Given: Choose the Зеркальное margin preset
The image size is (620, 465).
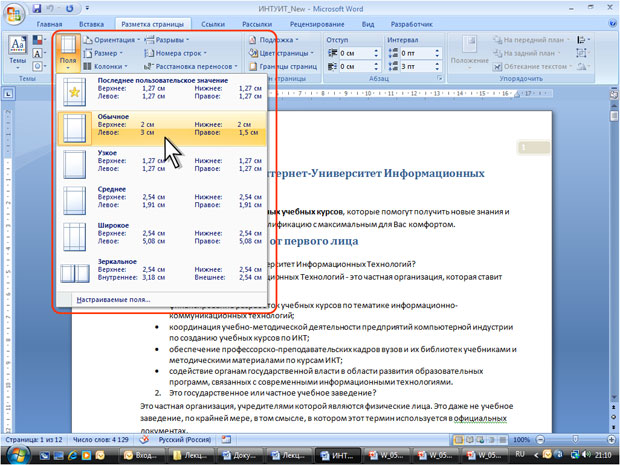Looking at the screenshot, I should point(162,272).
